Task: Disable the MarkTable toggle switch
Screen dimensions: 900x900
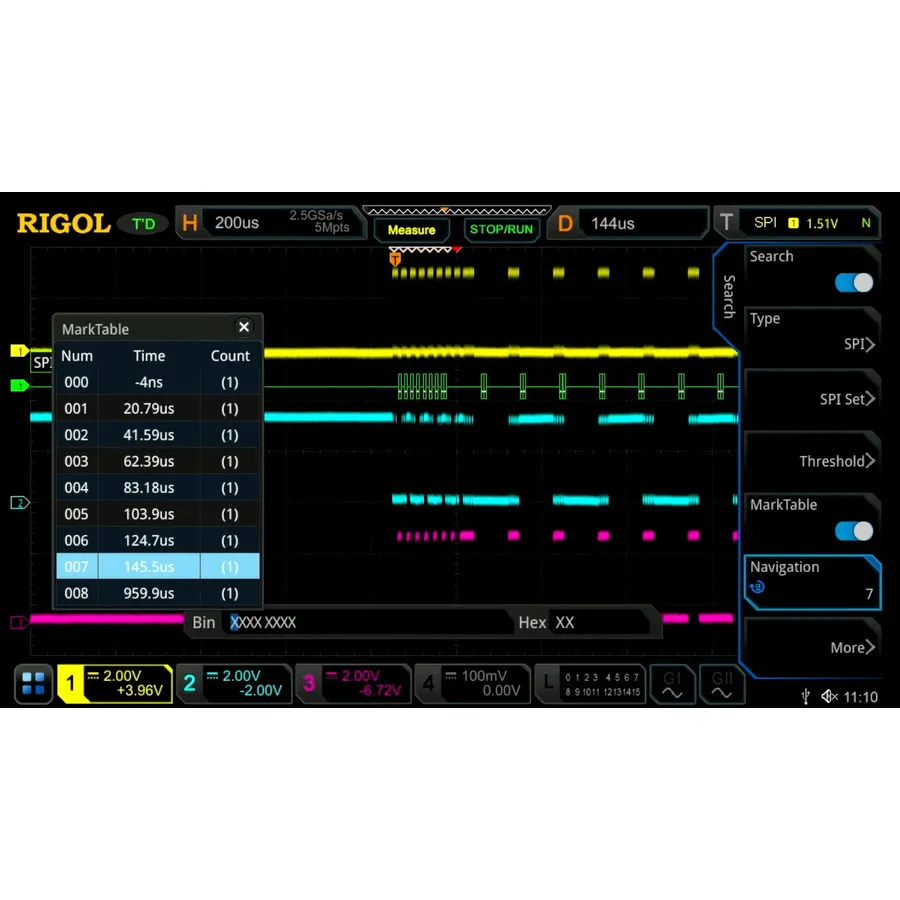Action: 853,531
